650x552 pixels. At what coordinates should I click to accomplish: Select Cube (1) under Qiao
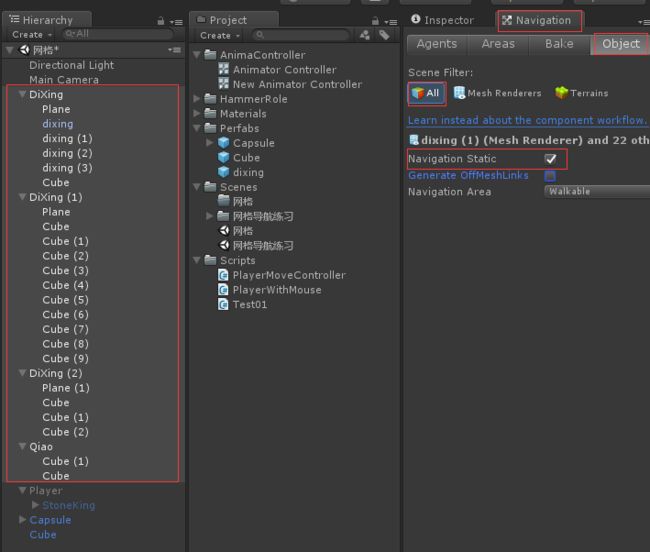point(65,461)
